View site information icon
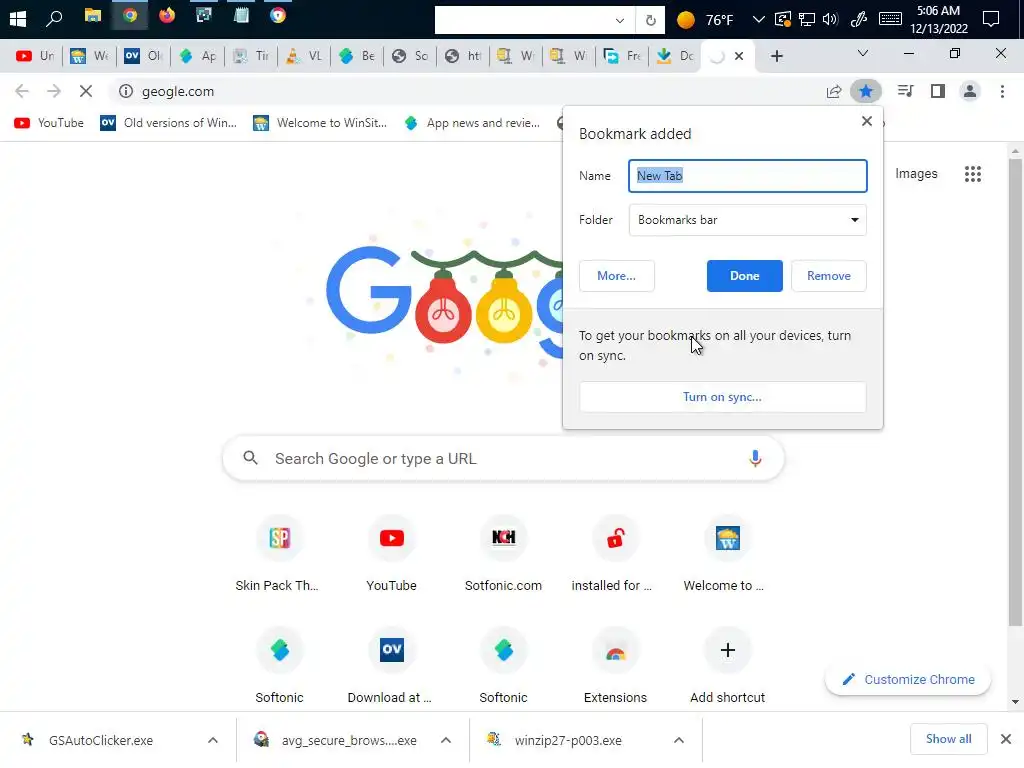 125,91
